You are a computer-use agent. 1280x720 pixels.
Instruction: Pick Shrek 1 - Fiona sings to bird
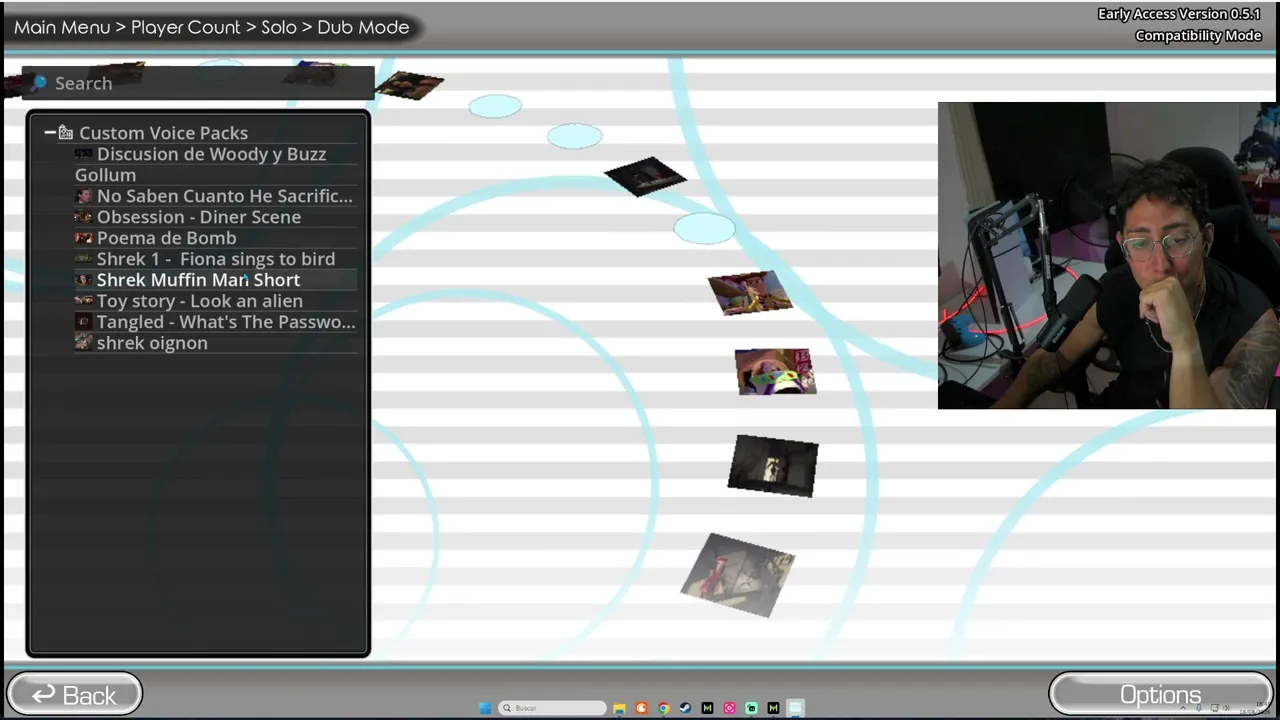coord(215,259)
